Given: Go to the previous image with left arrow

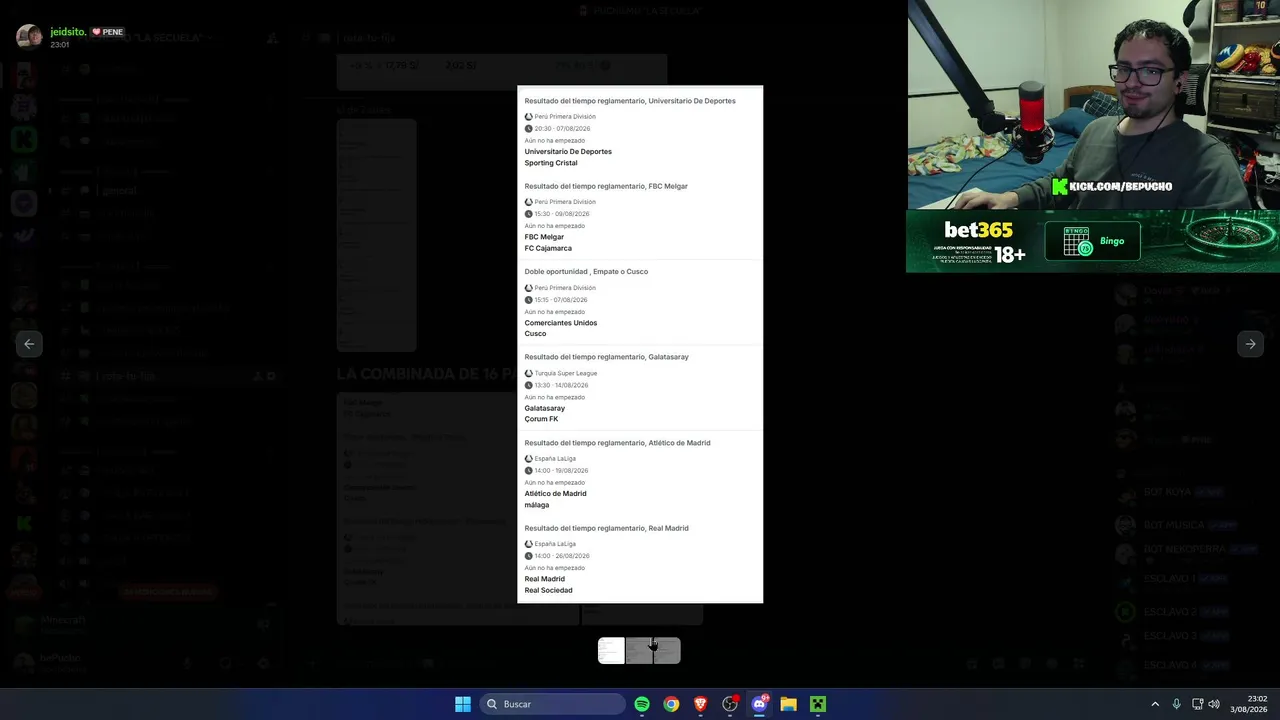Looking at the screenshot, I should (29, 344).
